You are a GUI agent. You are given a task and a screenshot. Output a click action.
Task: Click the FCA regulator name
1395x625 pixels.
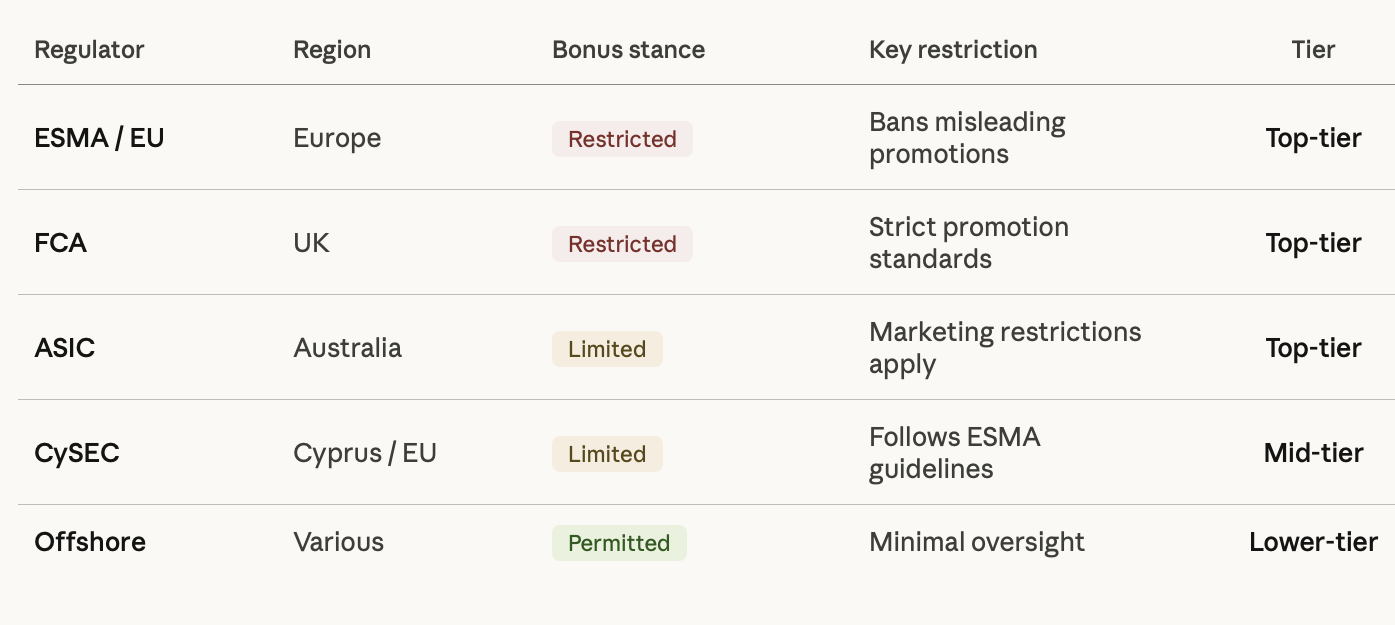(x=60, y=243)
